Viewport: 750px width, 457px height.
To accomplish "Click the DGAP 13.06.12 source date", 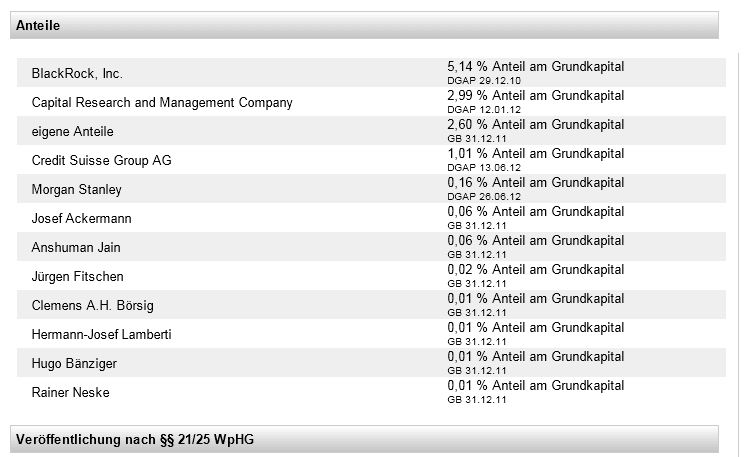I will [484, 168].
